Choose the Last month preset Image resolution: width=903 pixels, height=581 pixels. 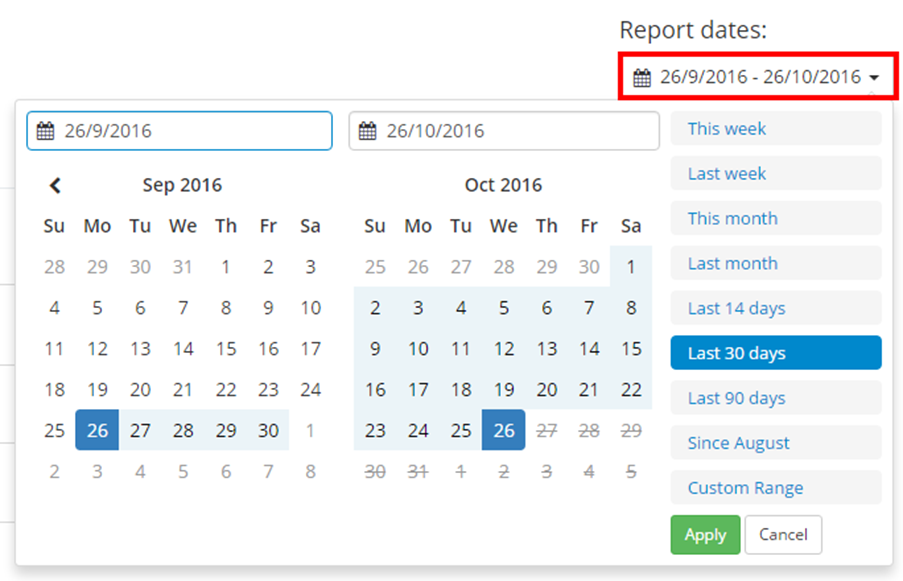click(775, 263)
